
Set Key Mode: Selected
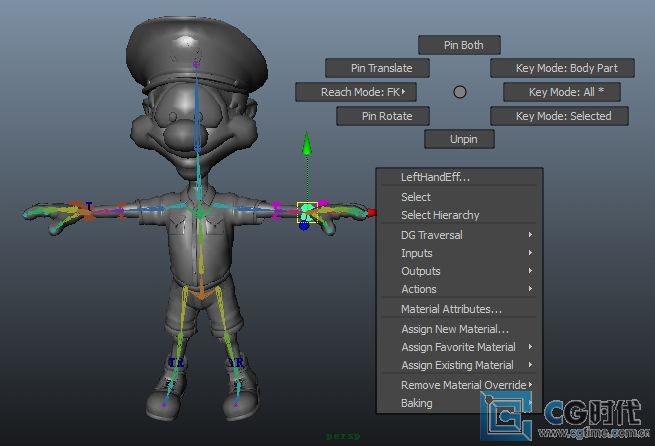tap(559, 116)
